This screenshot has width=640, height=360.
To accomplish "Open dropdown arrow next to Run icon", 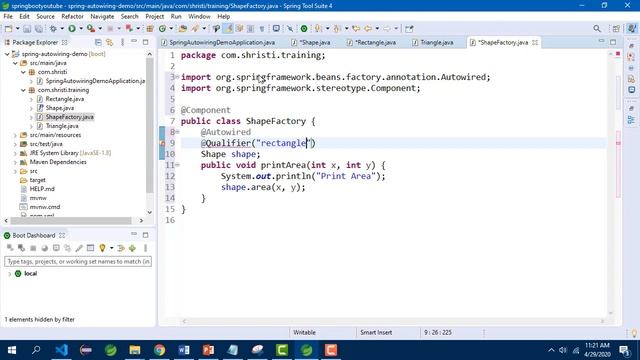I will coord(81,29).
